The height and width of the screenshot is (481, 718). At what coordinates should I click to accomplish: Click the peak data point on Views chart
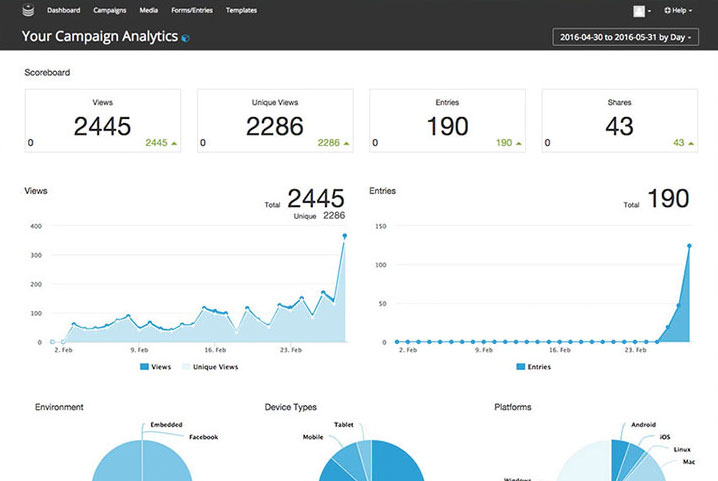[344, 236]
